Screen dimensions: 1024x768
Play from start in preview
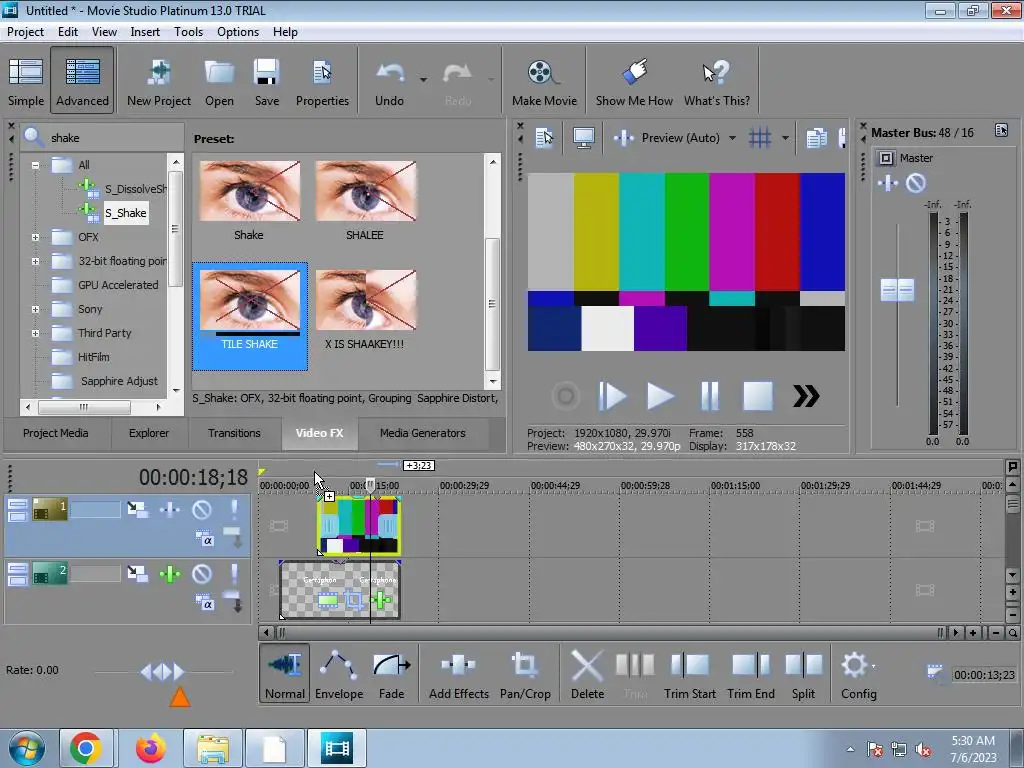pyautogui.click(x=612, y=396)
